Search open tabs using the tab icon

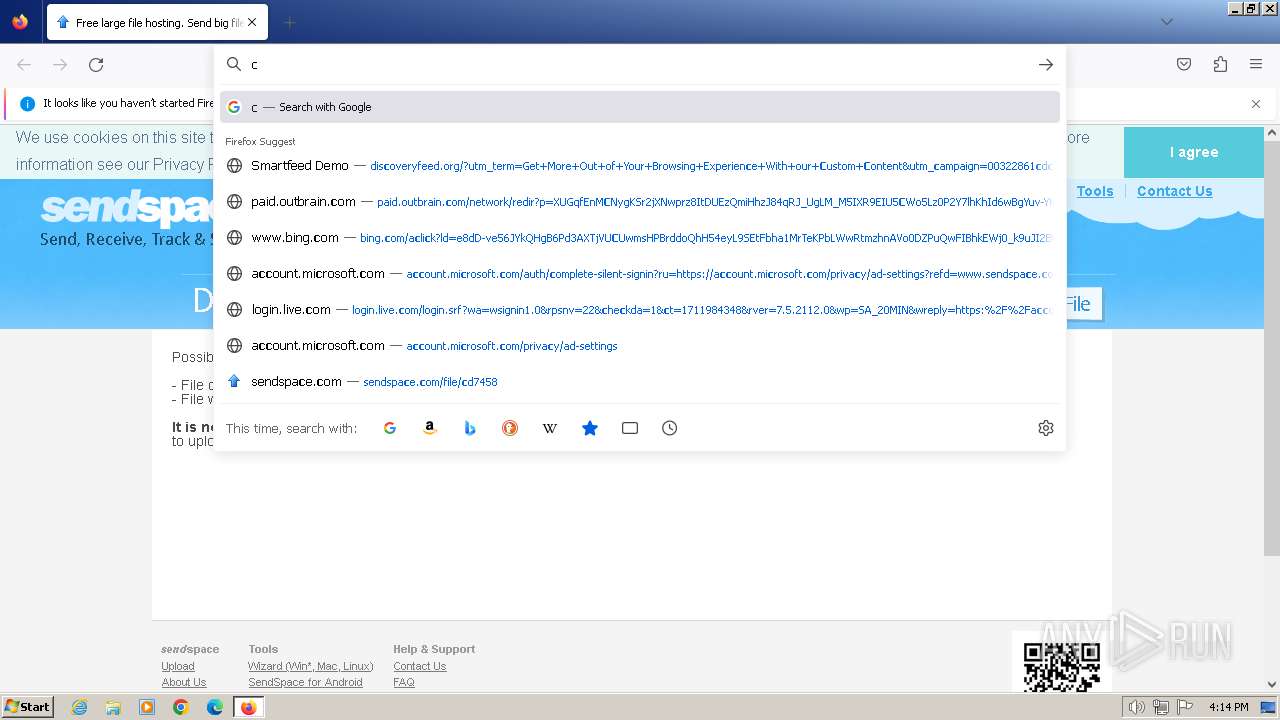click(630, 428)
